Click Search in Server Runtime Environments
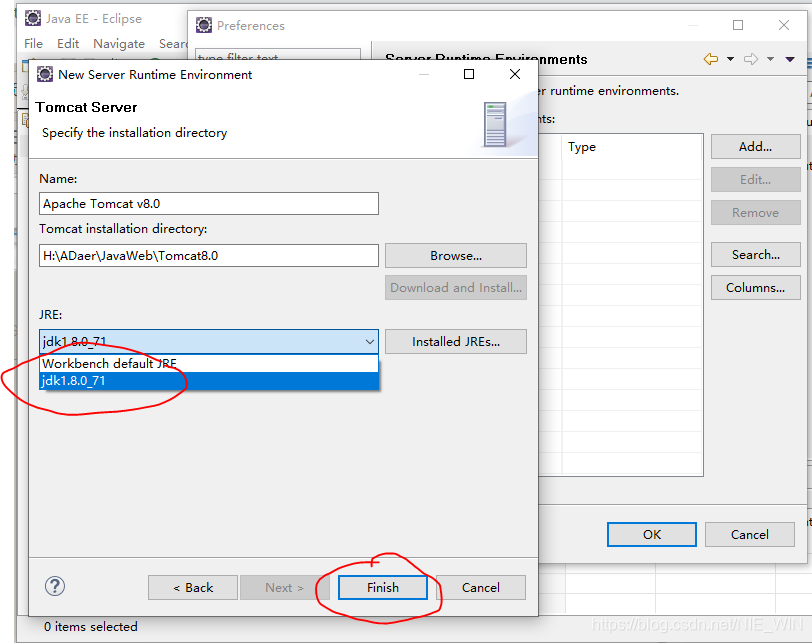Image resolution: width=812 pixels, height=643 pixels. pyautogui.click(x=756, y=255)
